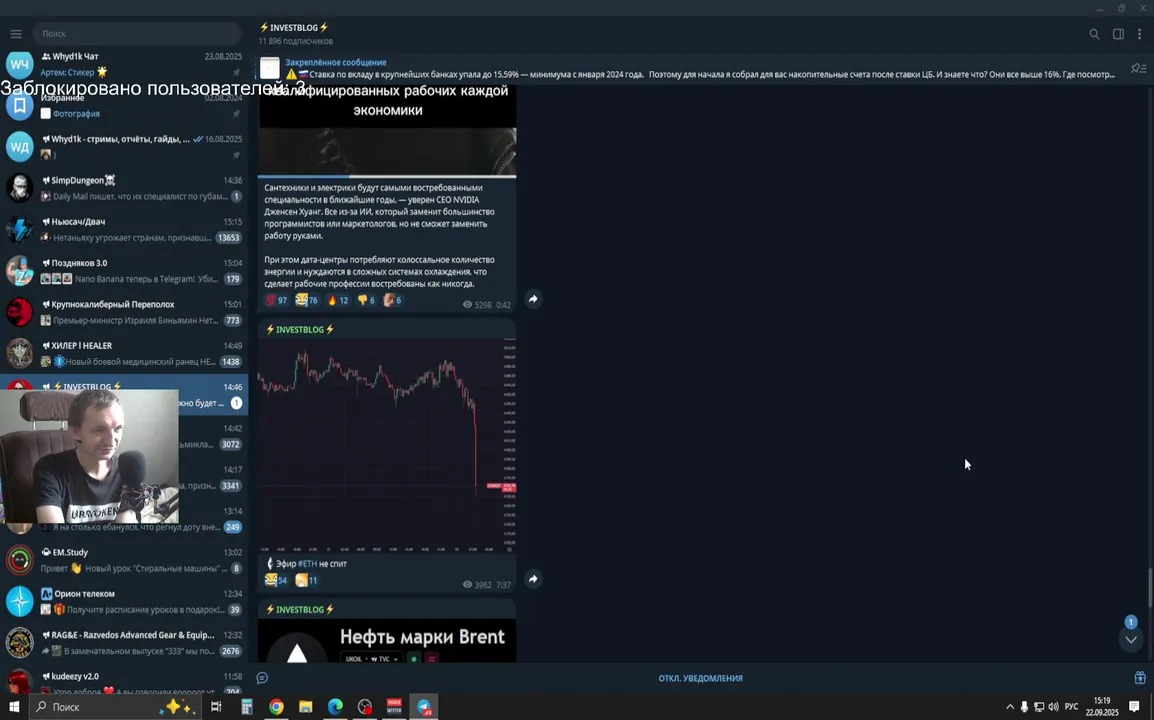The width and height of the screenshot is (1154, 720).
Task: Show hidden tray icons chevron
Action: [x=1010, y=707]
